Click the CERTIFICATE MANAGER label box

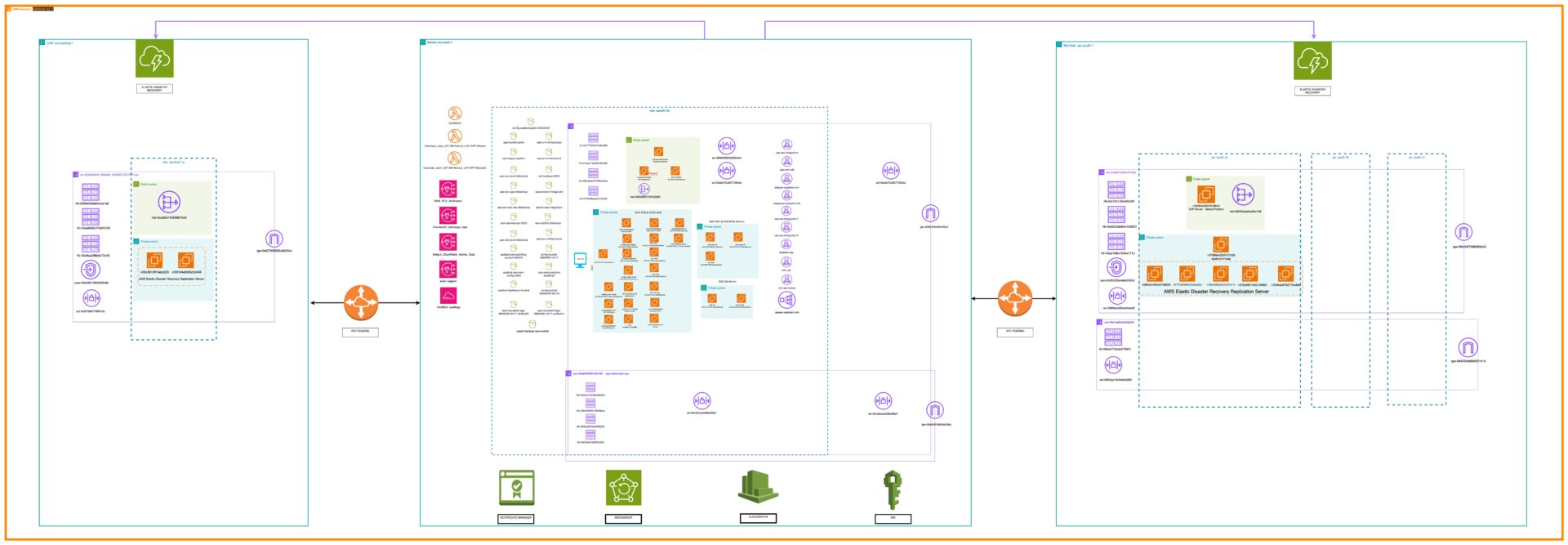click(516, 518)
